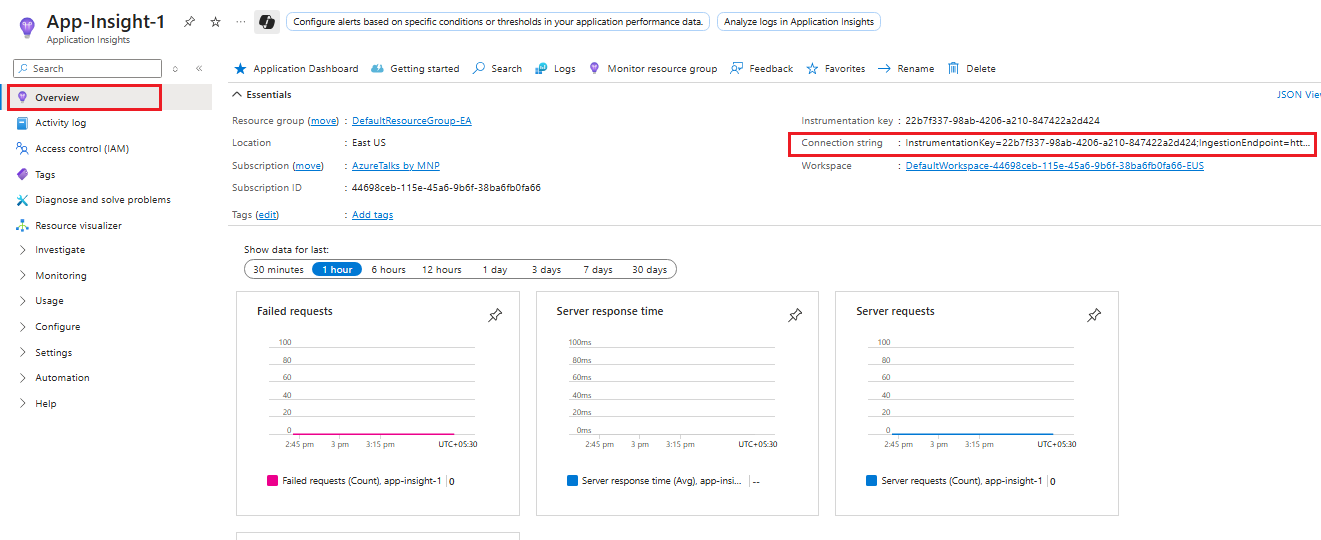The height and width of the screenshot is (540, 1321).
Task: Open Access control (IAM) page
Action: [x=81, y=149]
